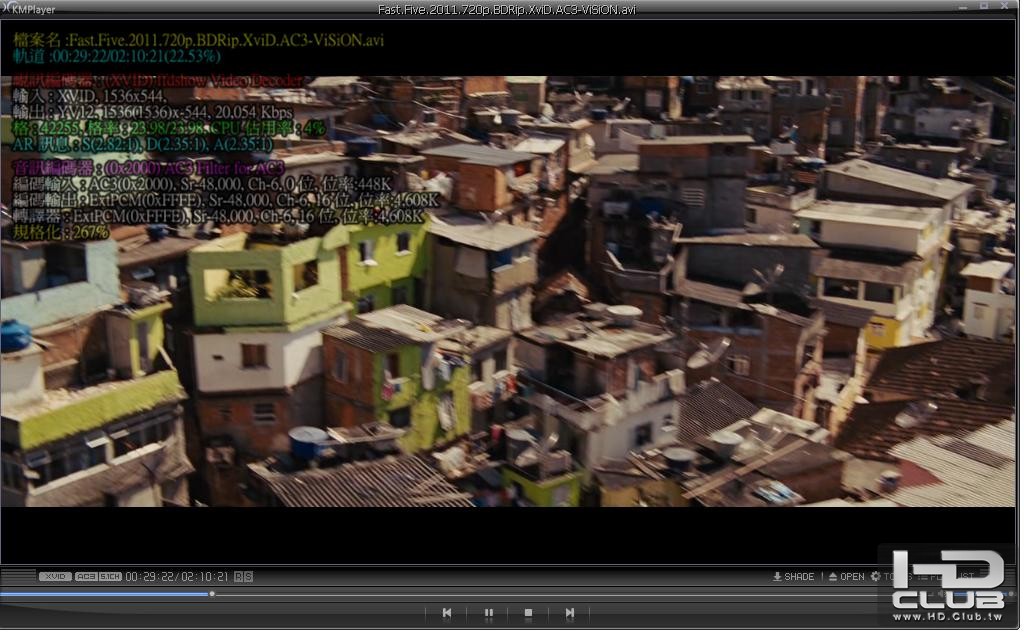The width and height of the screenshot is (1024, 632).
Task: Click the OSD line showing 22.53%
Action: (x=117, y=56)
